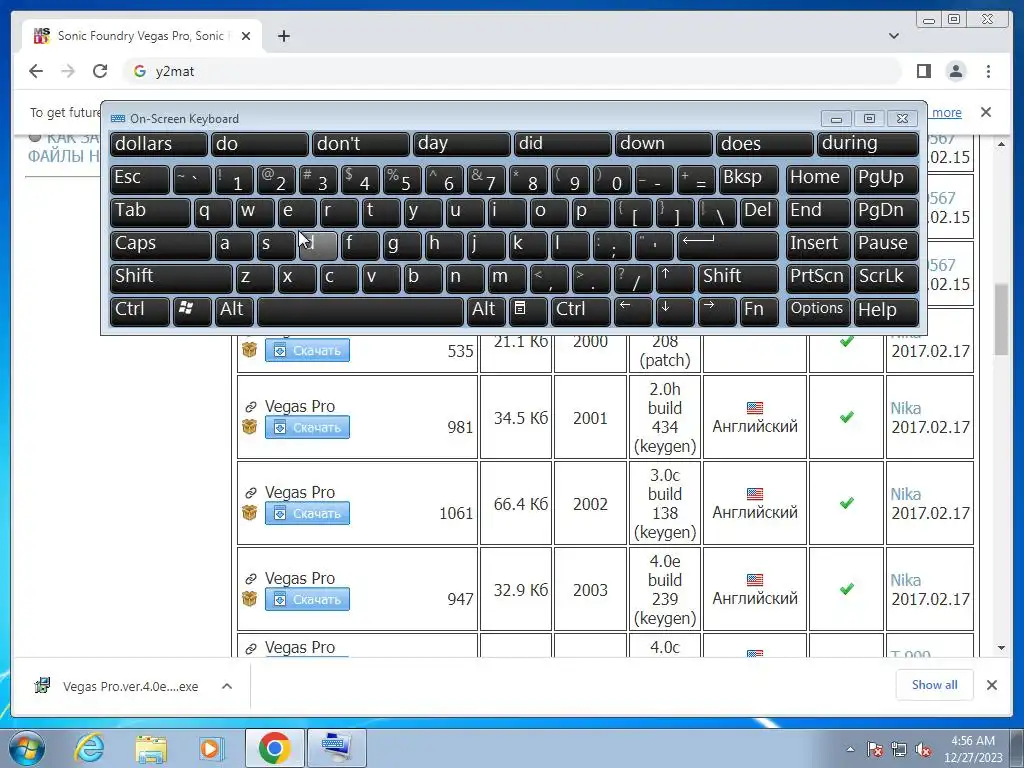1024x768 pixels.
Task: Open Nika's profile in the 2.0h row
Action: pyautogui.click(x=905, y=408)
